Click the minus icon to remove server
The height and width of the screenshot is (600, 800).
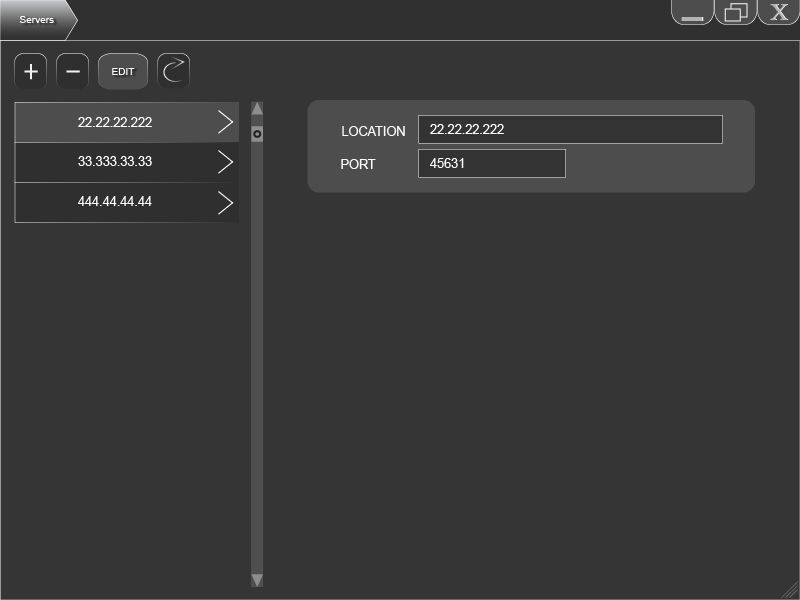click(72, 71)
